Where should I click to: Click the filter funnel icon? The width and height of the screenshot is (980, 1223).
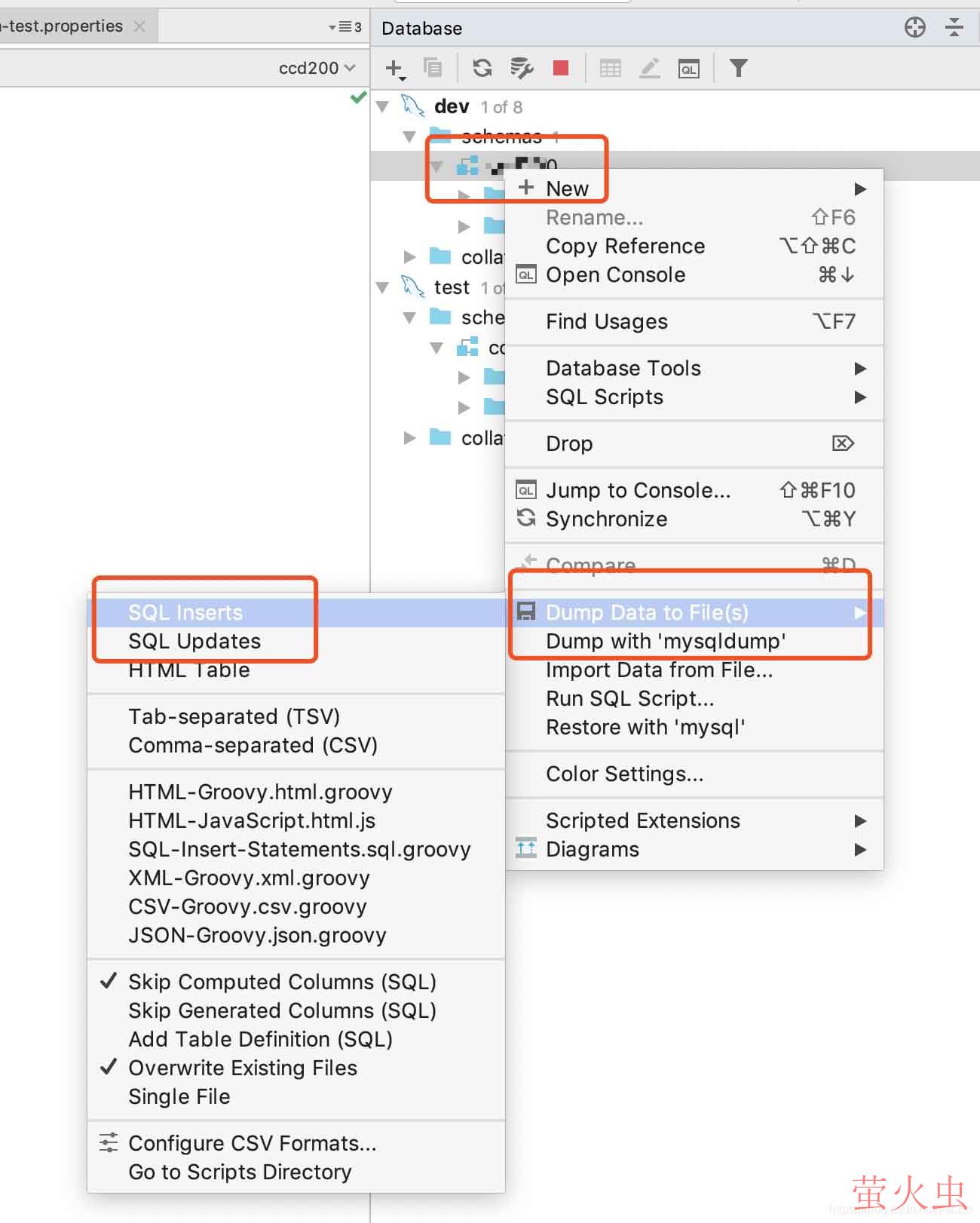tap(739, 69)
